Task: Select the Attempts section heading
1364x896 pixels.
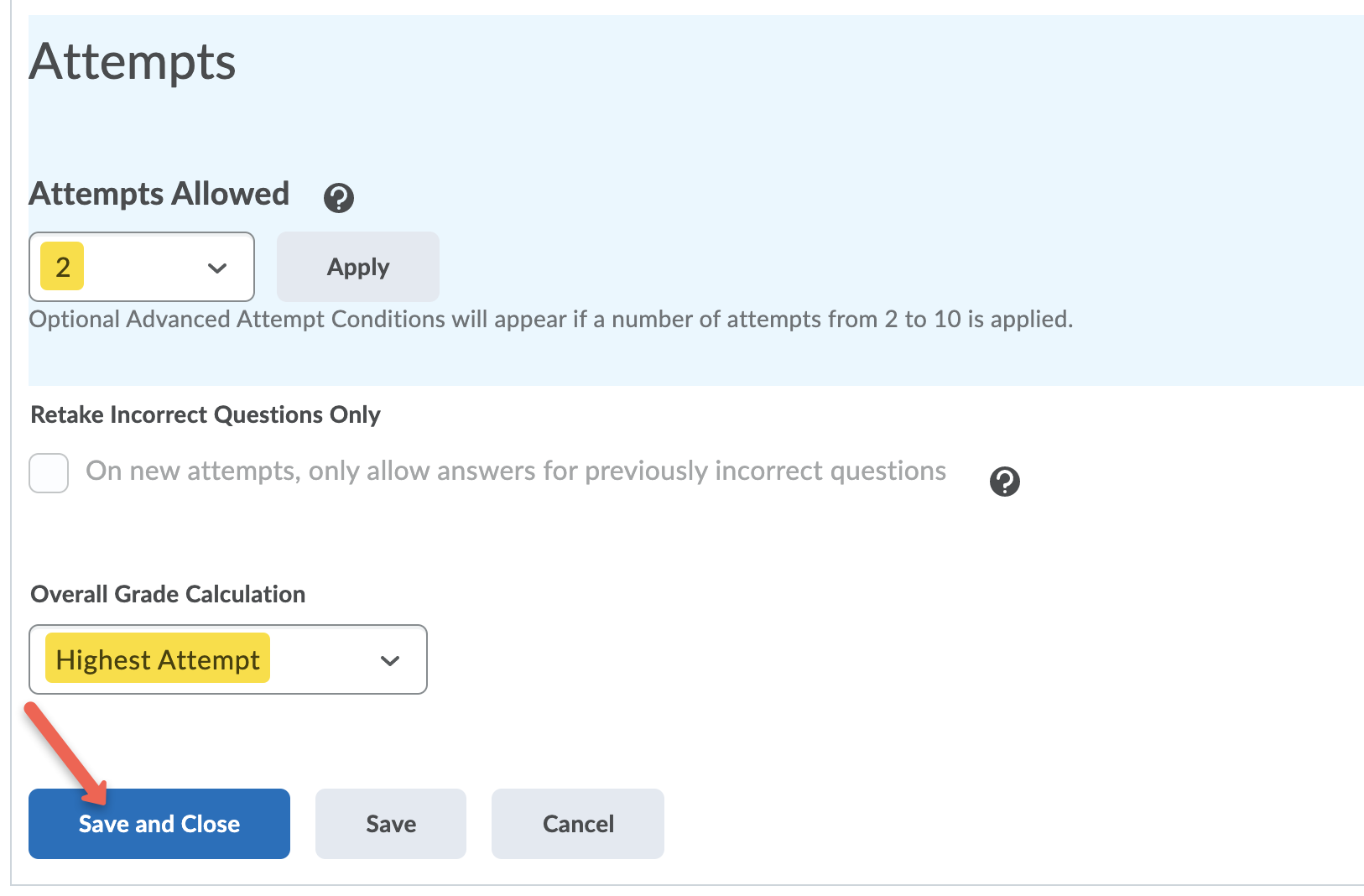Action: pos(131,61)
